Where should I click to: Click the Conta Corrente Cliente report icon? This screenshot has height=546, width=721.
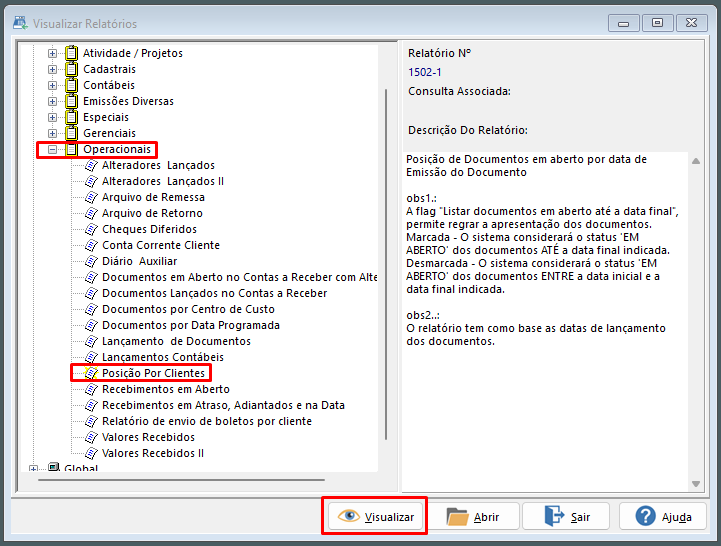pyautogui.click(x=92, y=245)
